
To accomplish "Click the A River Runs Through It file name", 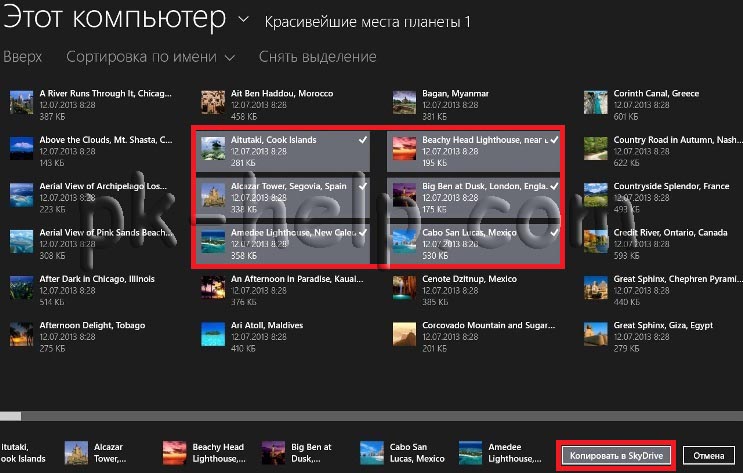I will coord(105,93).
